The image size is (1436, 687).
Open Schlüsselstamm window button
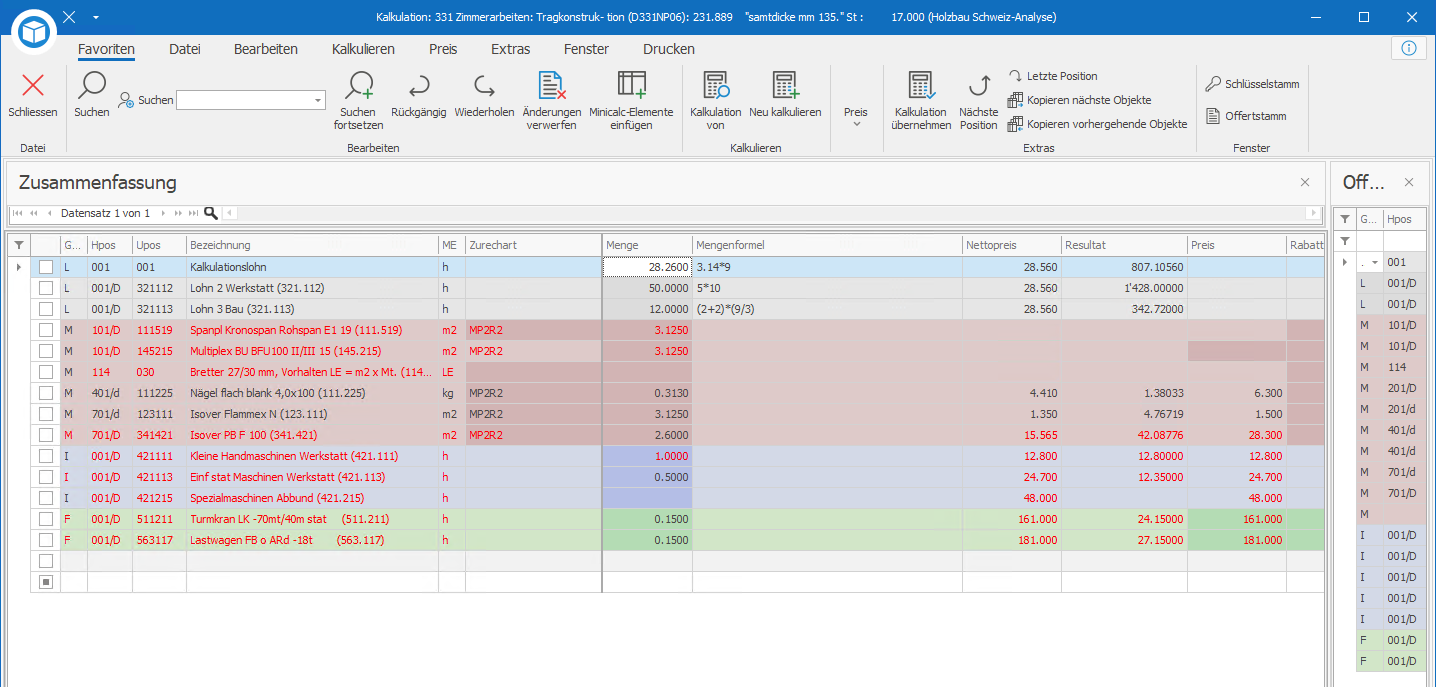1252,84
